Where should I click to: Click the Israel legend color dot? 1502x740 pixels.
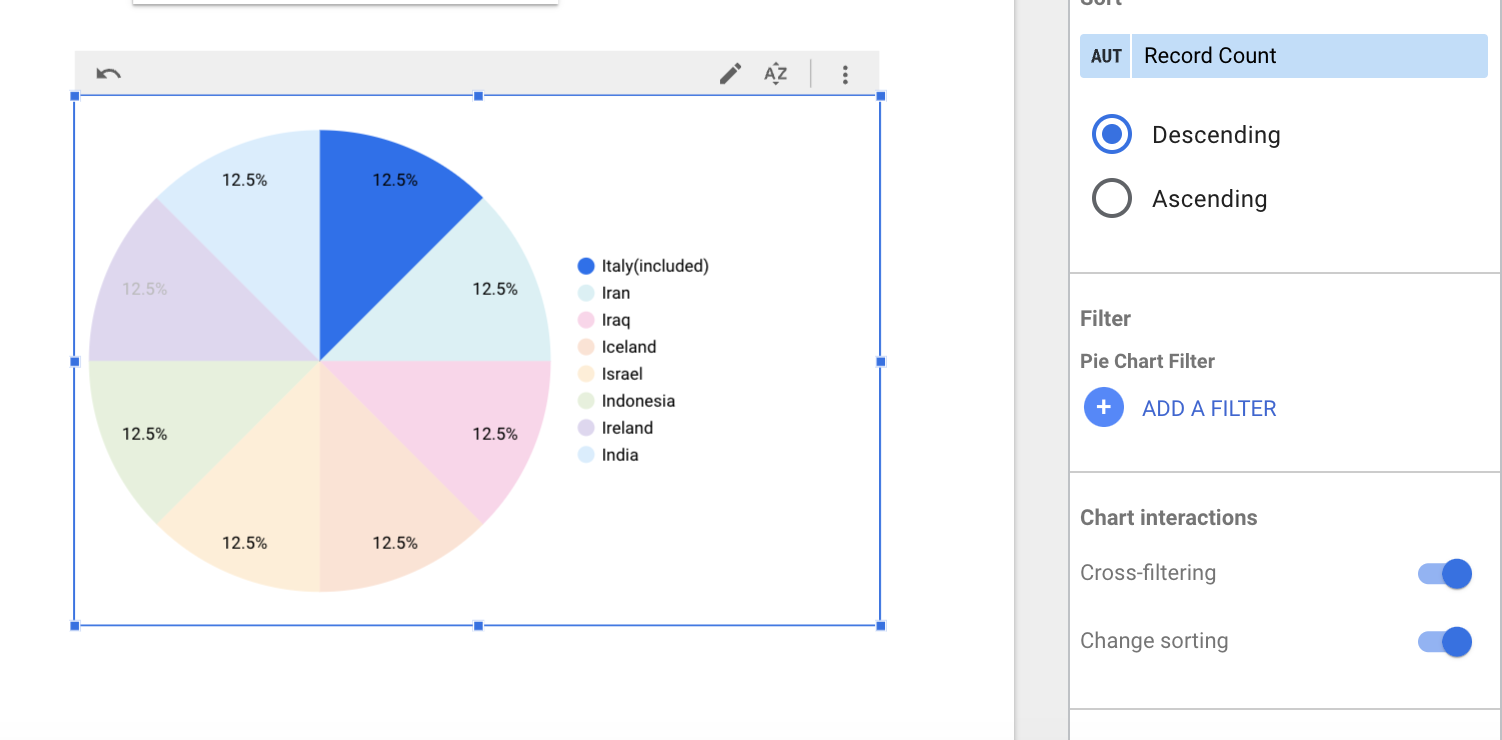coord(586,374)
